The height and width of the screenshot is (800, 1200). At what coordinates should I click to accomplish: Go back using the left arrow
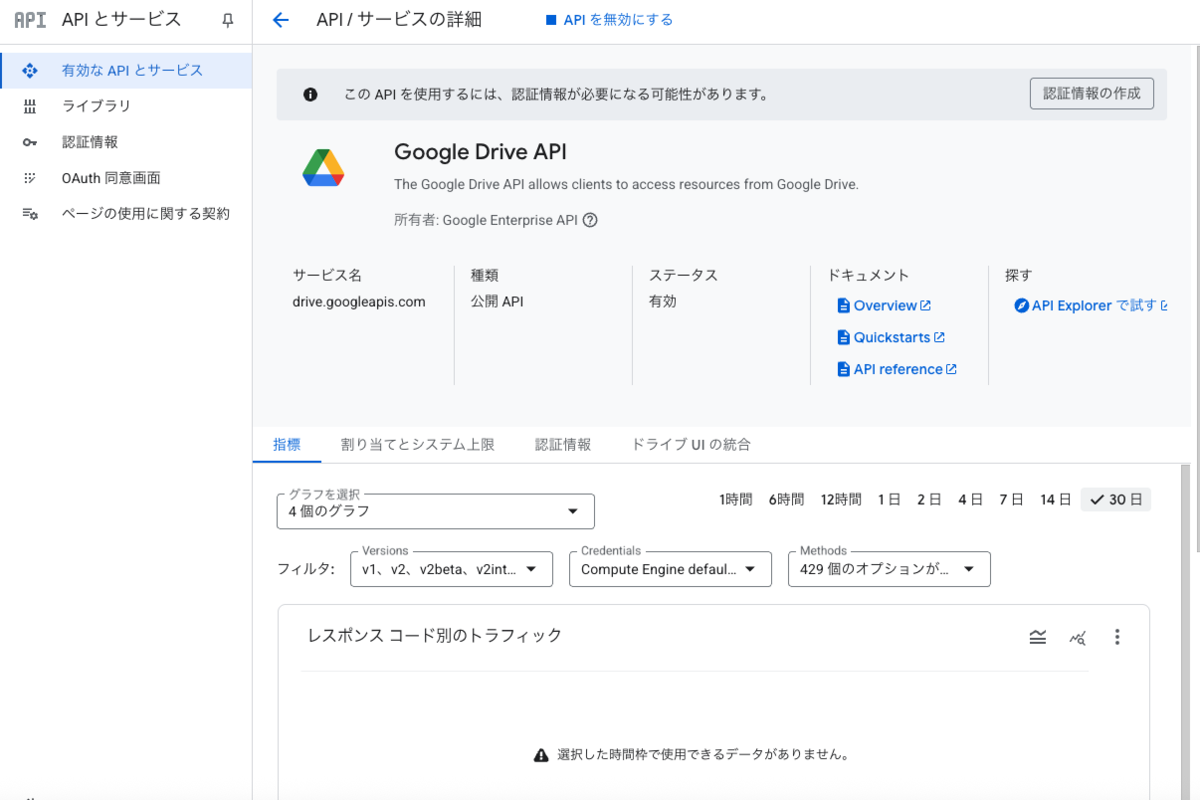pyautogui.click(x=281, y=20)
